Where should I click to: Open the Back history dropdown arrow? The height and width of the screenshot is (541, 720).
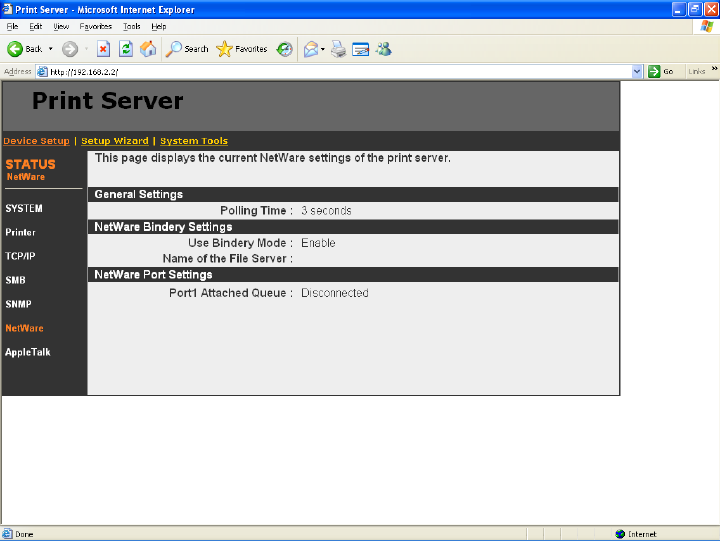(x=51, y=49)
